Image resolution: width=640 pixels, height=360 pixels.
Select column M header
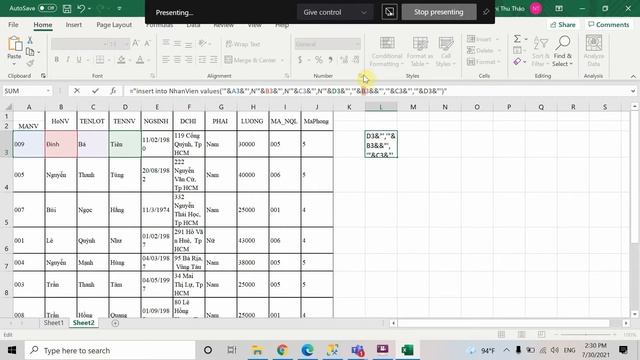click(413, 107)
